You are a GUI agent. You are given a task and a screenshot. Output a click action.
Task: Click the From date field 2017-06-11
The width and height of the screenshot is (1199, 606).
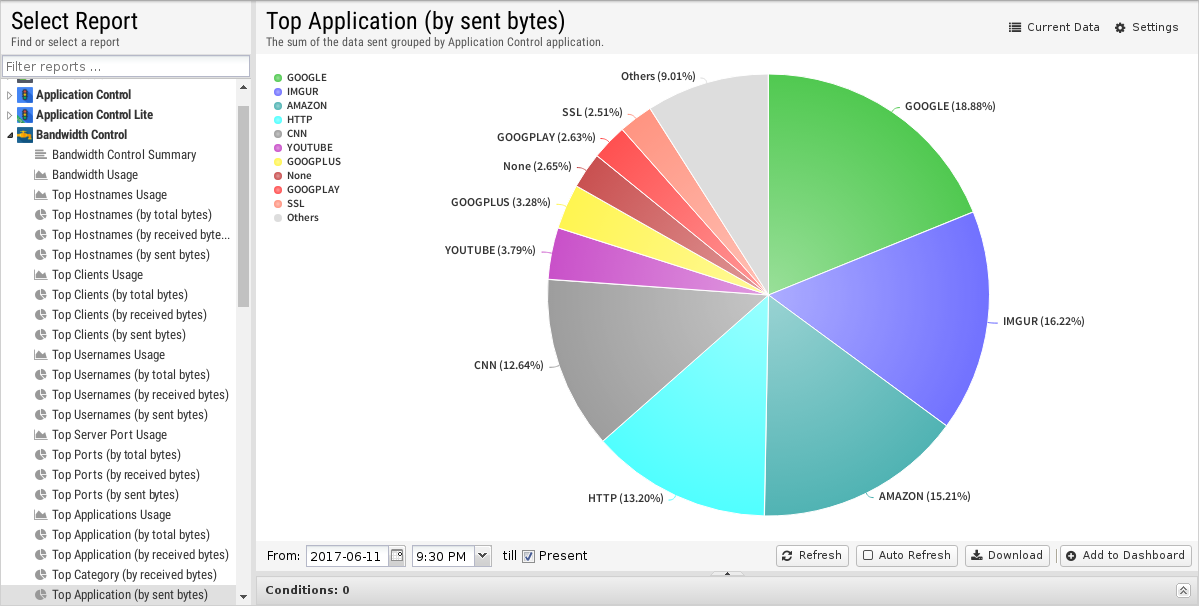pyautogui.click(x=347, y=556)
